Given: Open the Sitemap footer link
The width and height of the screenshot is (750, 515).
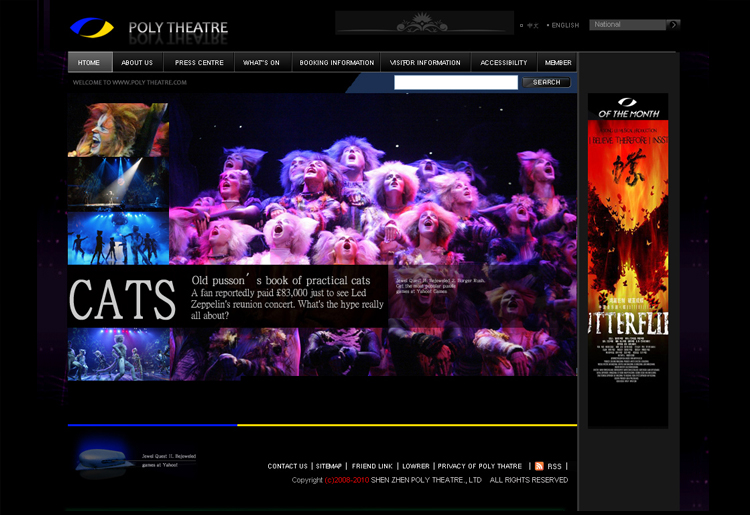Looking at the screenshot, I should coord(329,466).
